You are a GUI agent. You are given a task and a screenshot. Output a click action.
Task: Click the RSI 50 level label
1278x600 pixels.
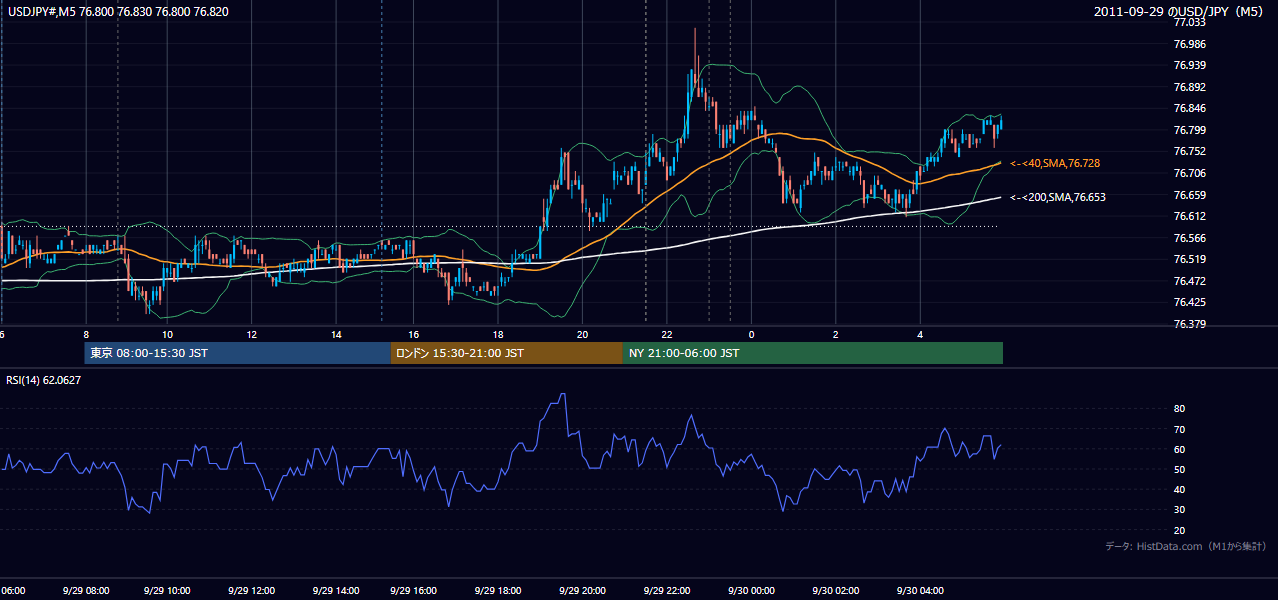[x=1179, y=469]
